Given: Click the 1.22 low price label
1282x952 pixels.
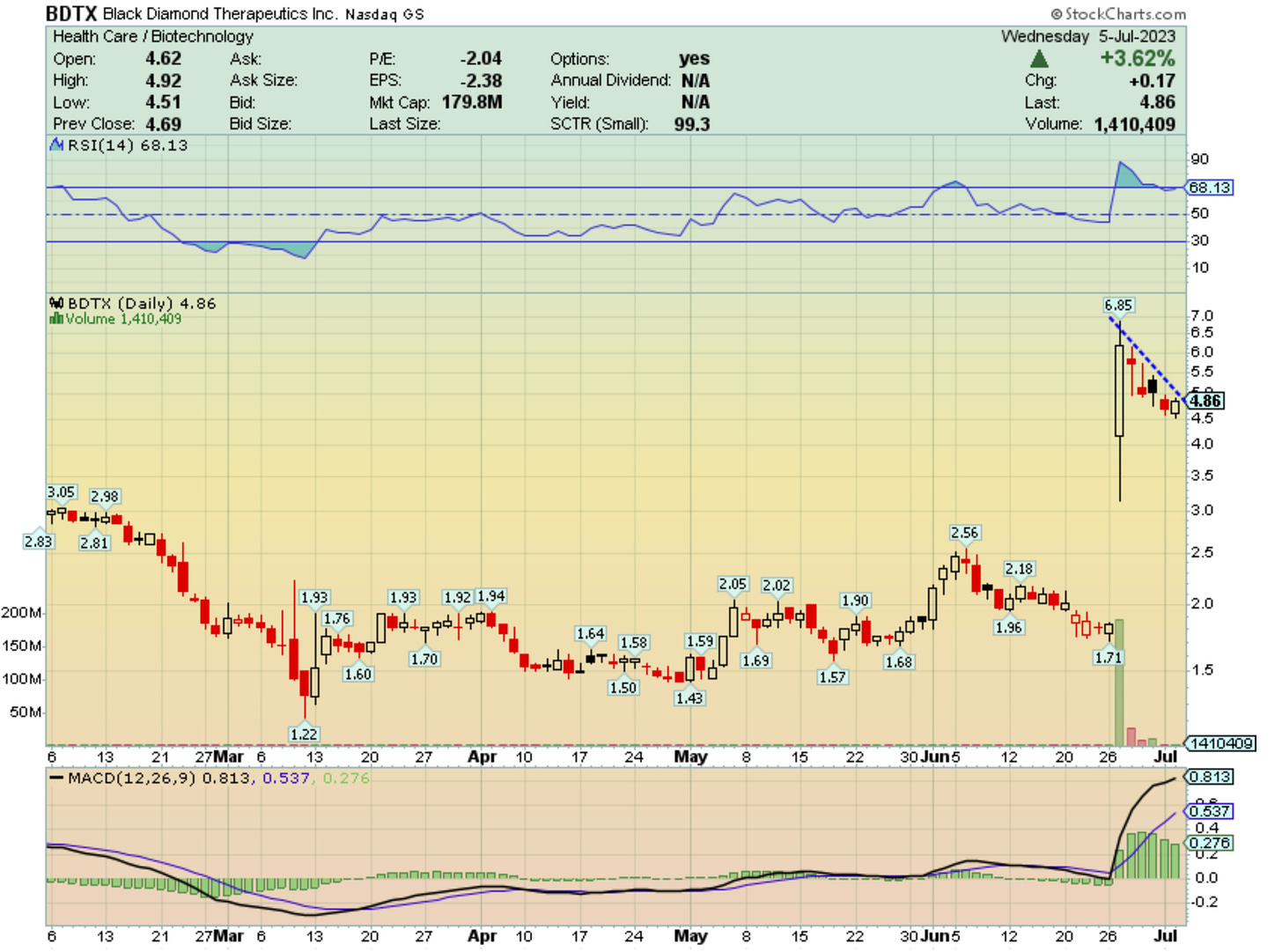Looking at the screenshot, I should tap(304, 734).
